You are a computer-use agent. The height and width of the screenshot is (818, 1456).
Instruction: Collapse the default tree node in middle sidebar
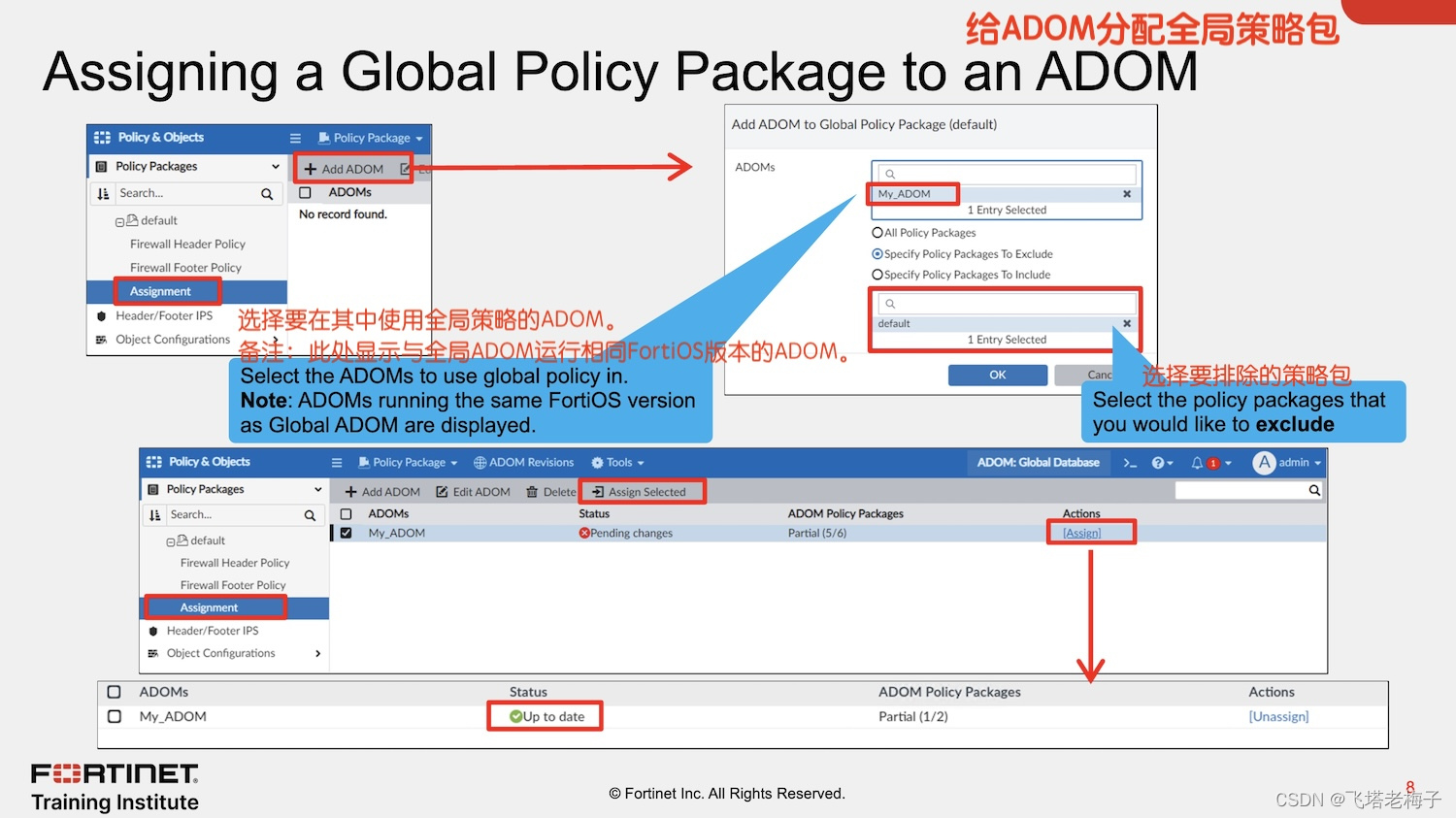point(171,542)
